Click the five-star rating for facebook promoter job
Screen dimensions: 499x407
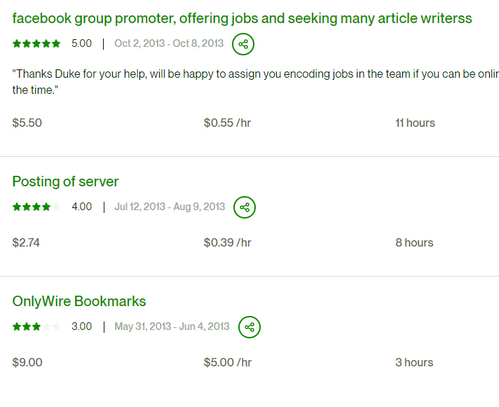click(x=36, y=44)
